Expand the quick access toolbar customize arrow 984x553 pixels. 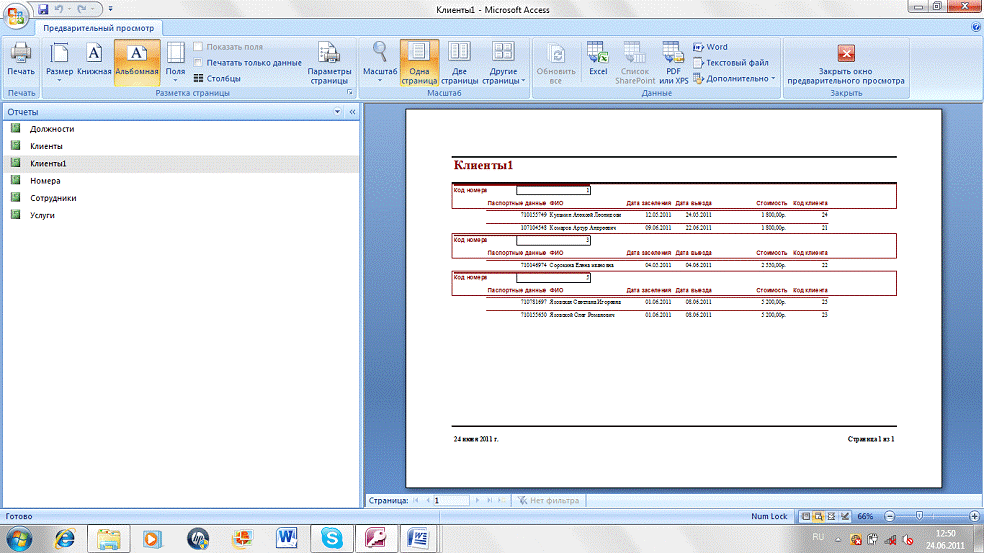tap(110, 9)
